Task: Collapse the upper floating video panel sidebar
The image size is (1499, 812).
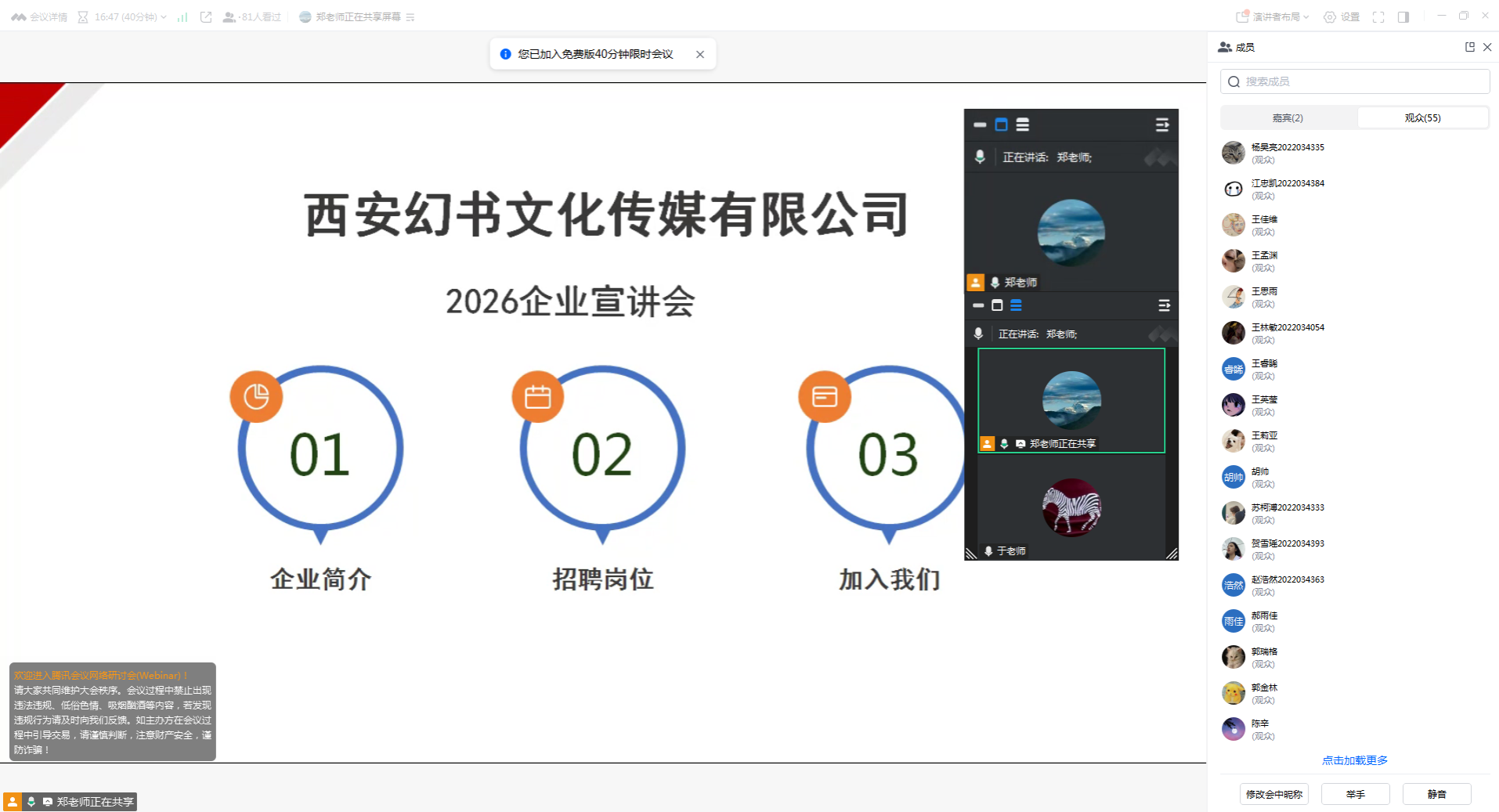Action: pyautogui.click(x=1162, y=125)
